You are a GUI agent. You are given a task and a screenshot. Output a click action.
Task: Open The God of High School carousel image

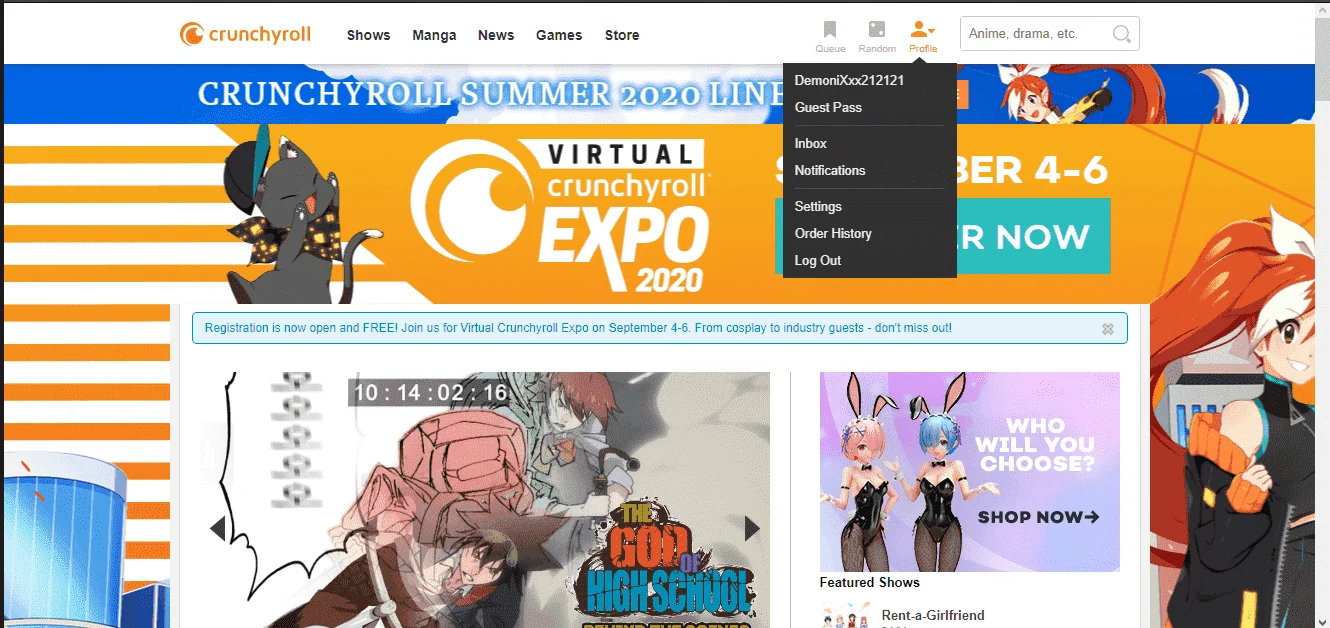pyautogui.click(x=485, y=500)
